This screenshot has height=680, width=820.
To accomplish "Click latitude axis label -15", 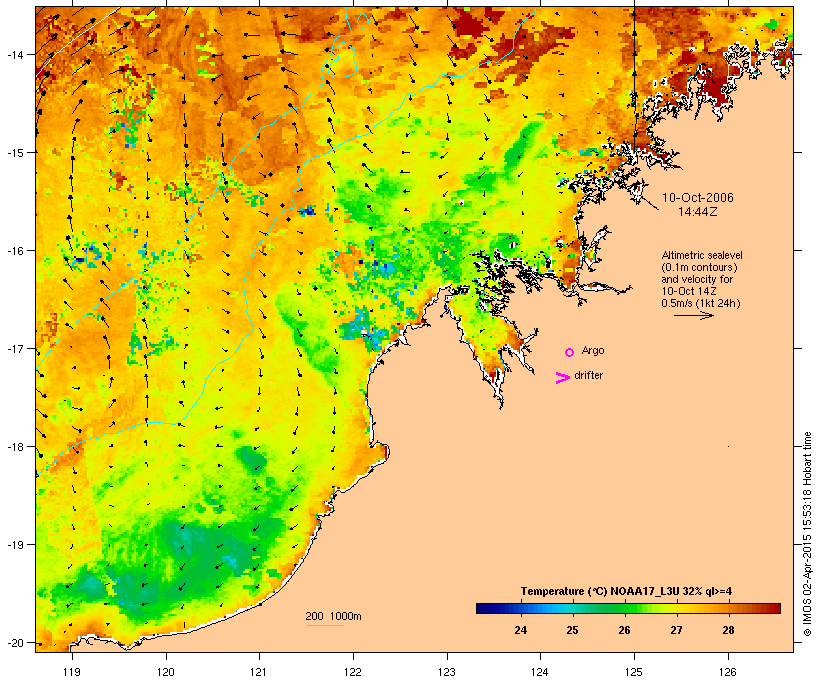I will [14, 153].
